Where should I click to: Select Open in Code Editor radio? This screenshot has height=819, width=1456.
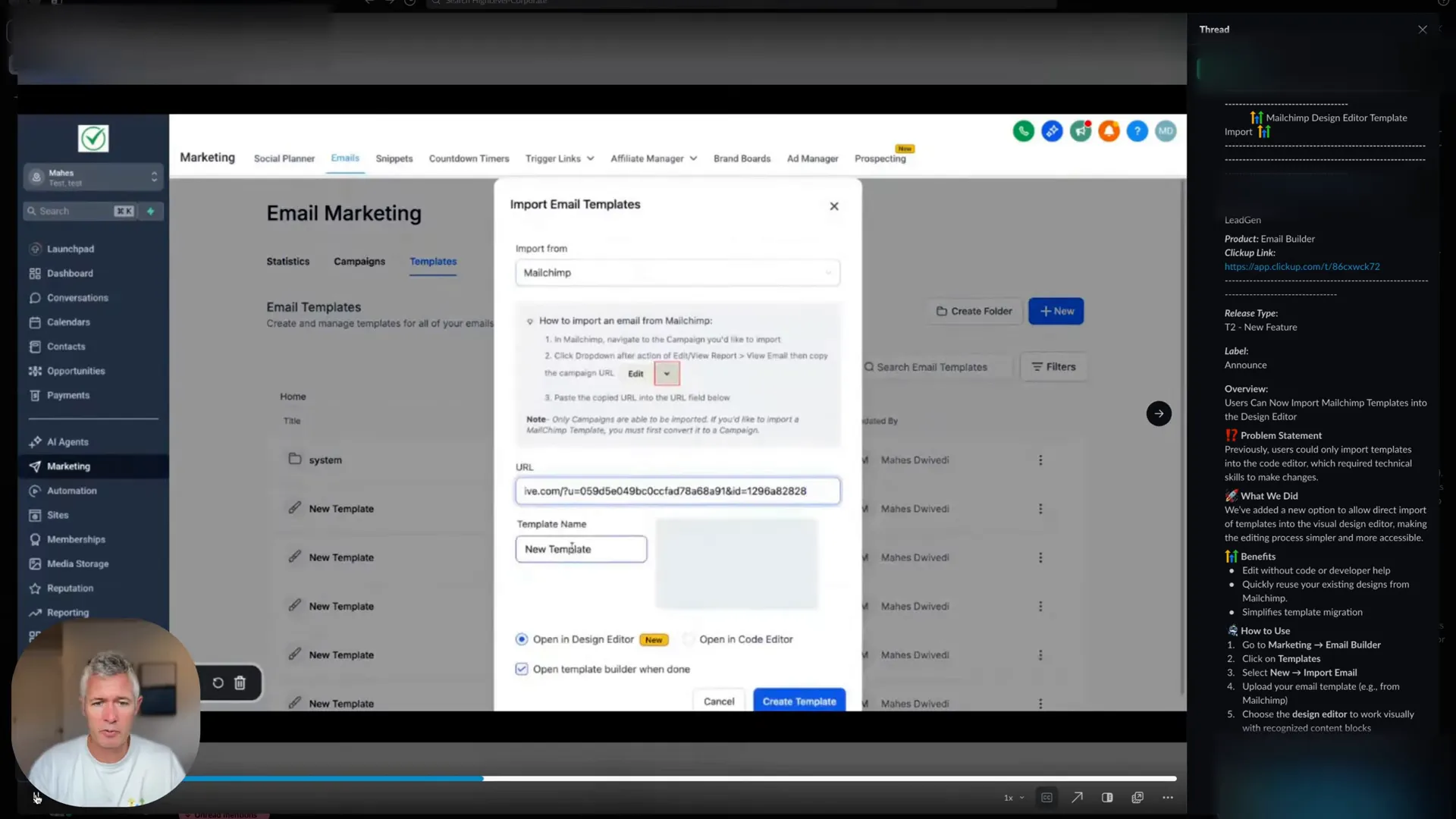coord(689,639)
